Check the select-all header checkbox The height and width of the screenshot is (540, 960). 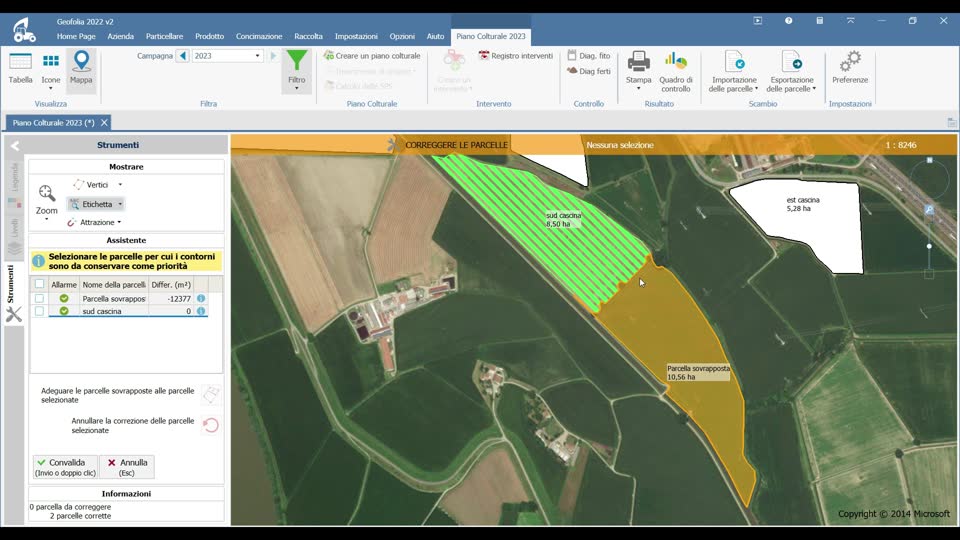click(39, 284)
